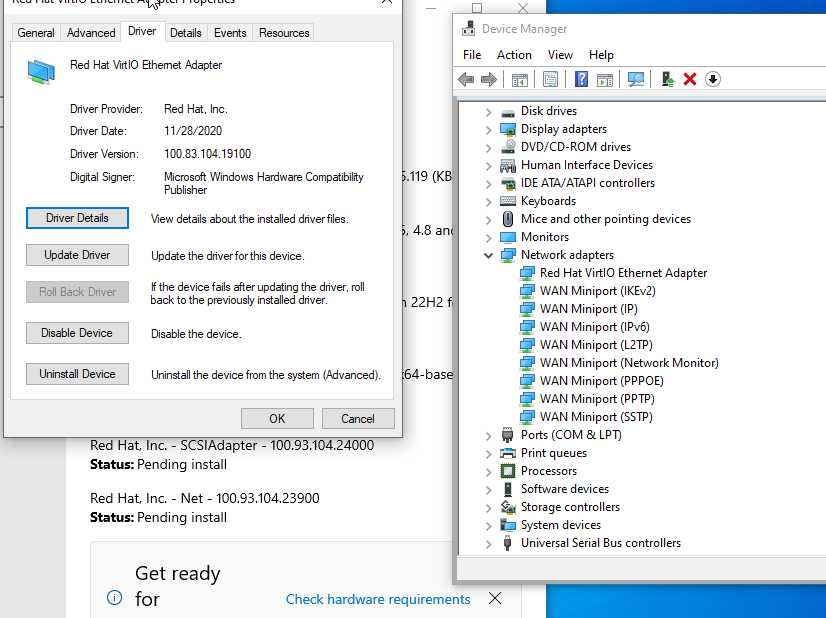Select WAN Miniport (Network Monitor) device
This screenshot has width=826, height=618.
(x=629, y=363)
